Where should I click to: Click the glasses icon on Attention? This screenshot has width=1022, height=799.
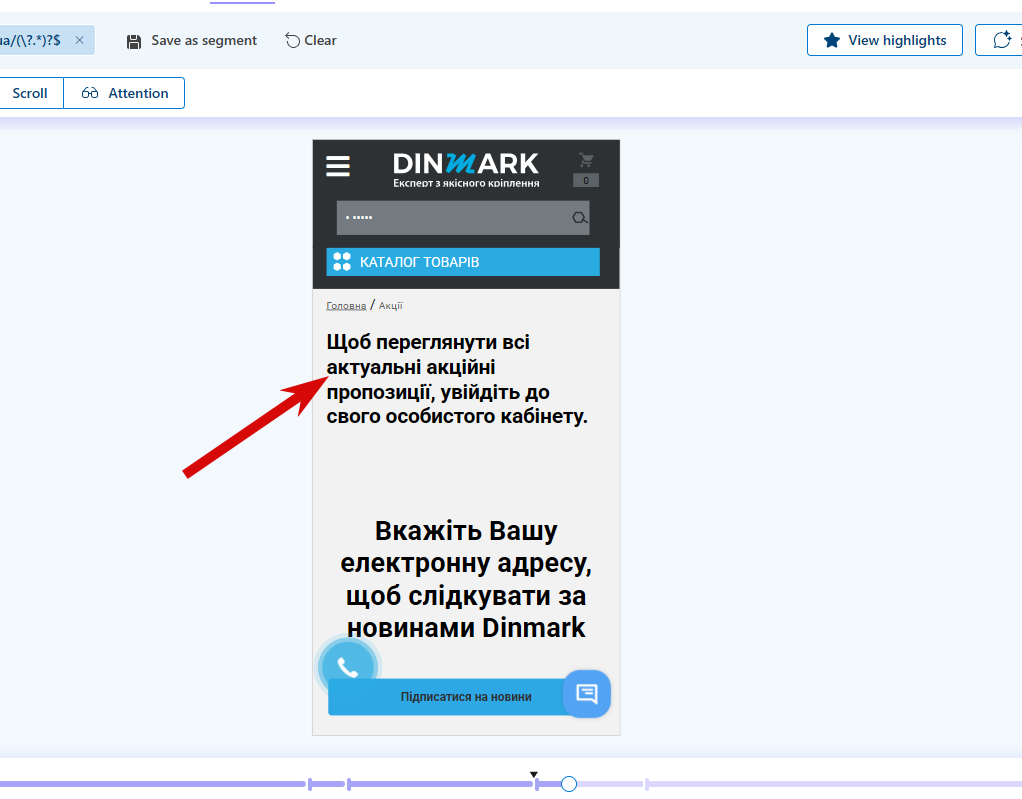pyautogui.click(x=90, y=93)
